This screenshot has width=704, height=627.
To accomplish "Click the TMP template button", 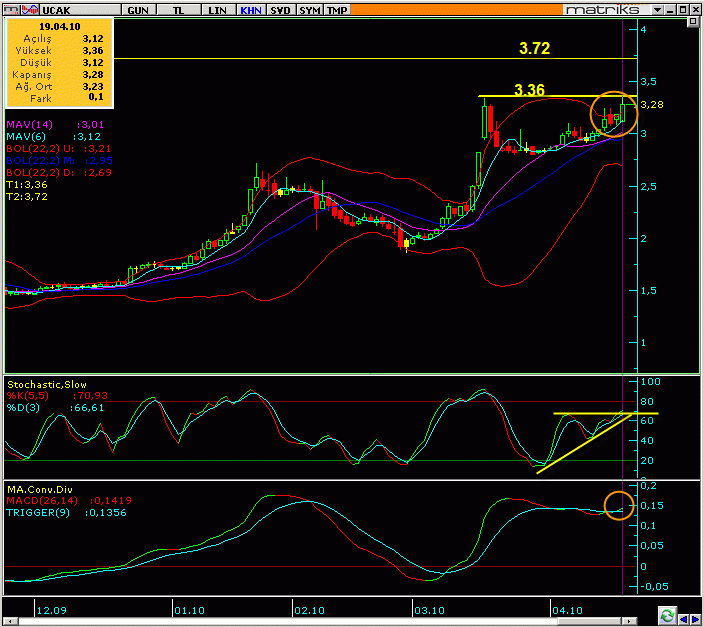I will coord(338,9).
